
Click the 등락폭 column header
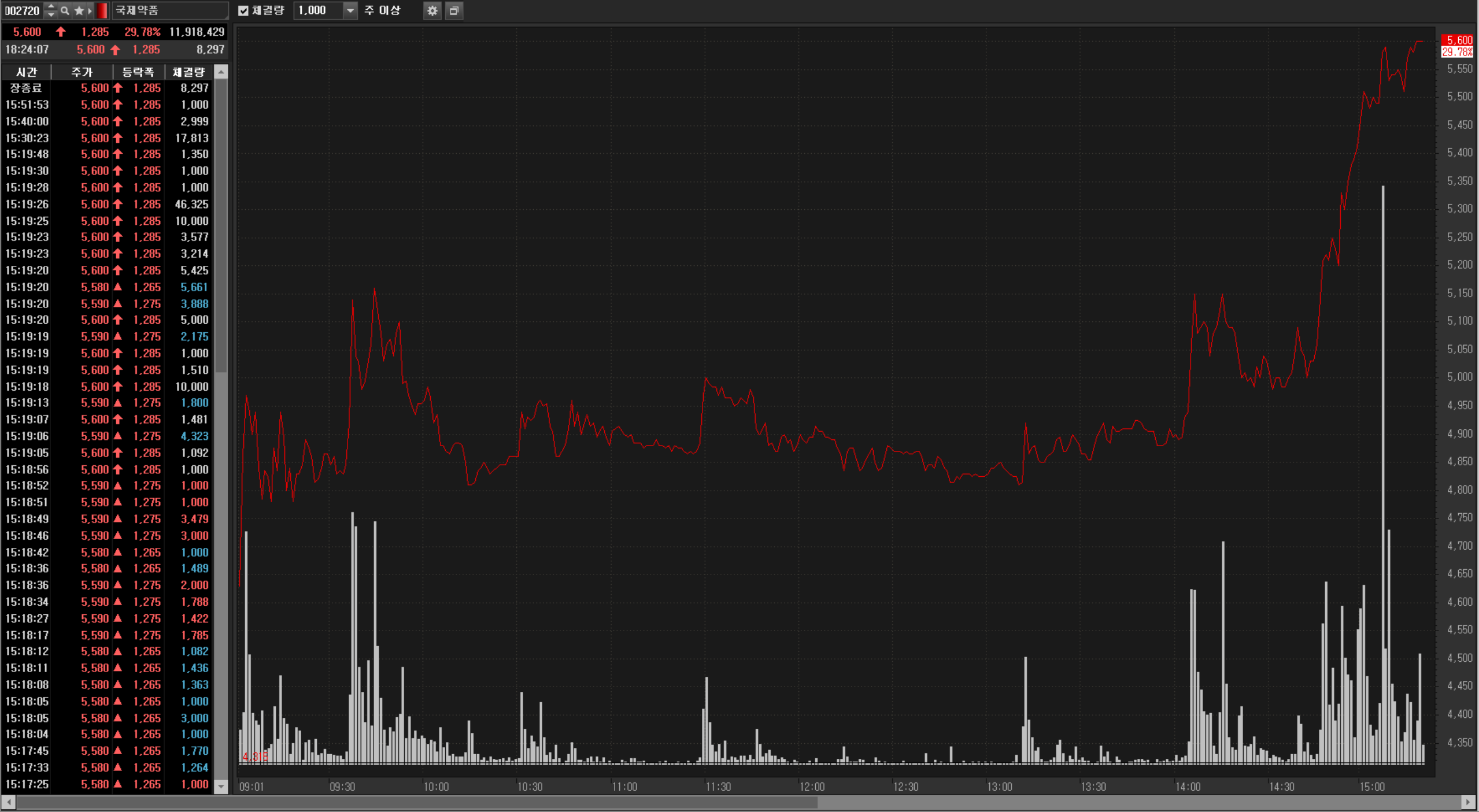[138, 72]
